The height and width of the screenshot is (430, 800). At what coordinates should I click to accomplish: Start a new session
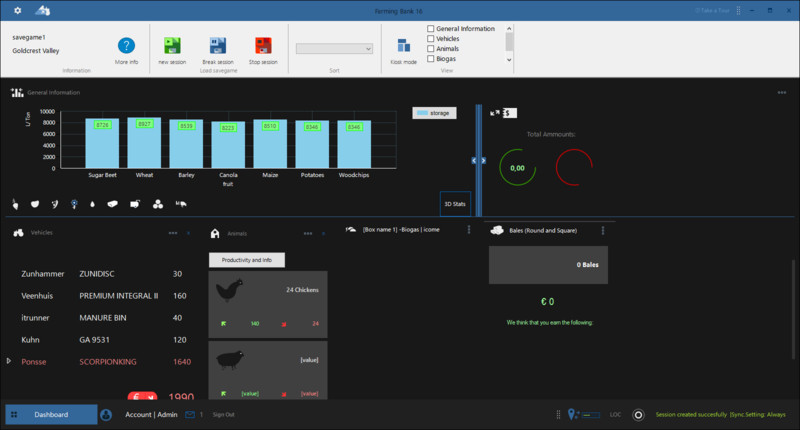point(172,45)
